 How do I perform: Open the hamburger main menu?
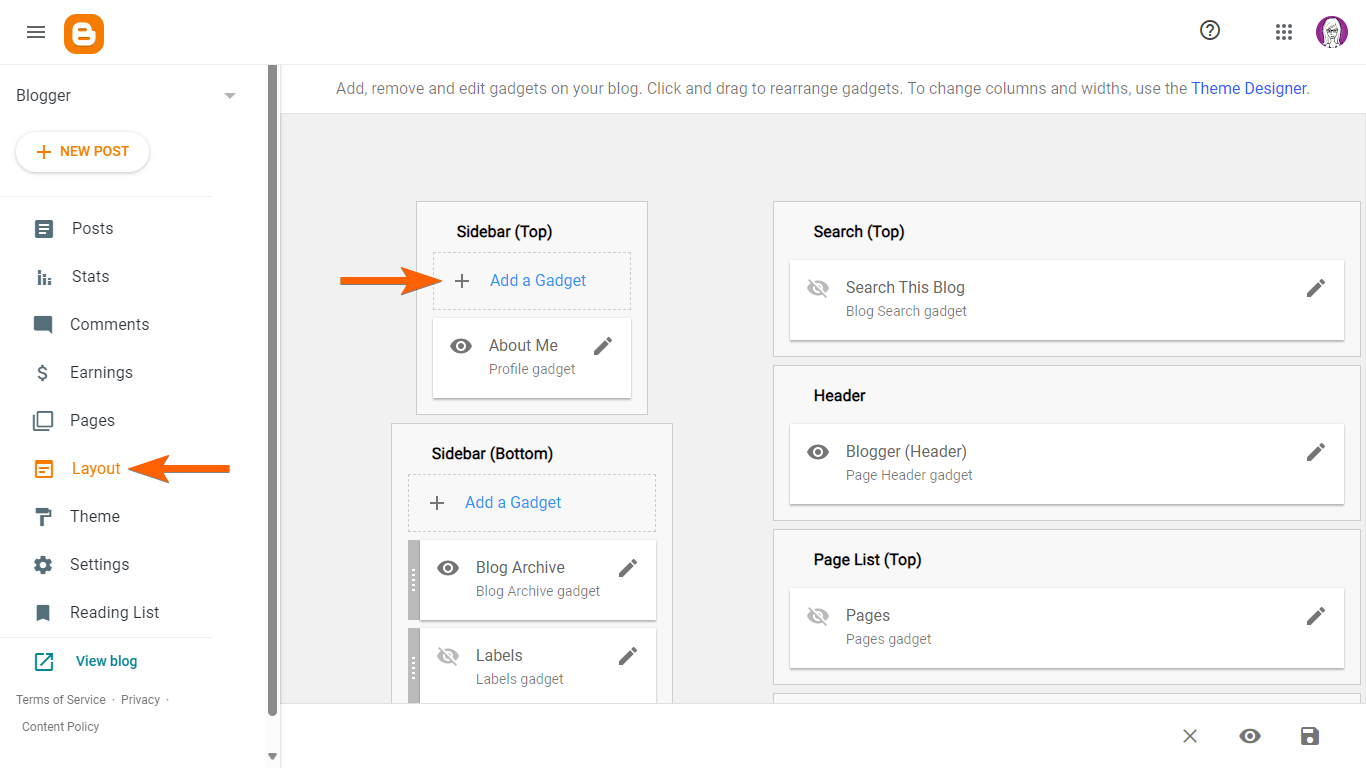tap(36, 32)
